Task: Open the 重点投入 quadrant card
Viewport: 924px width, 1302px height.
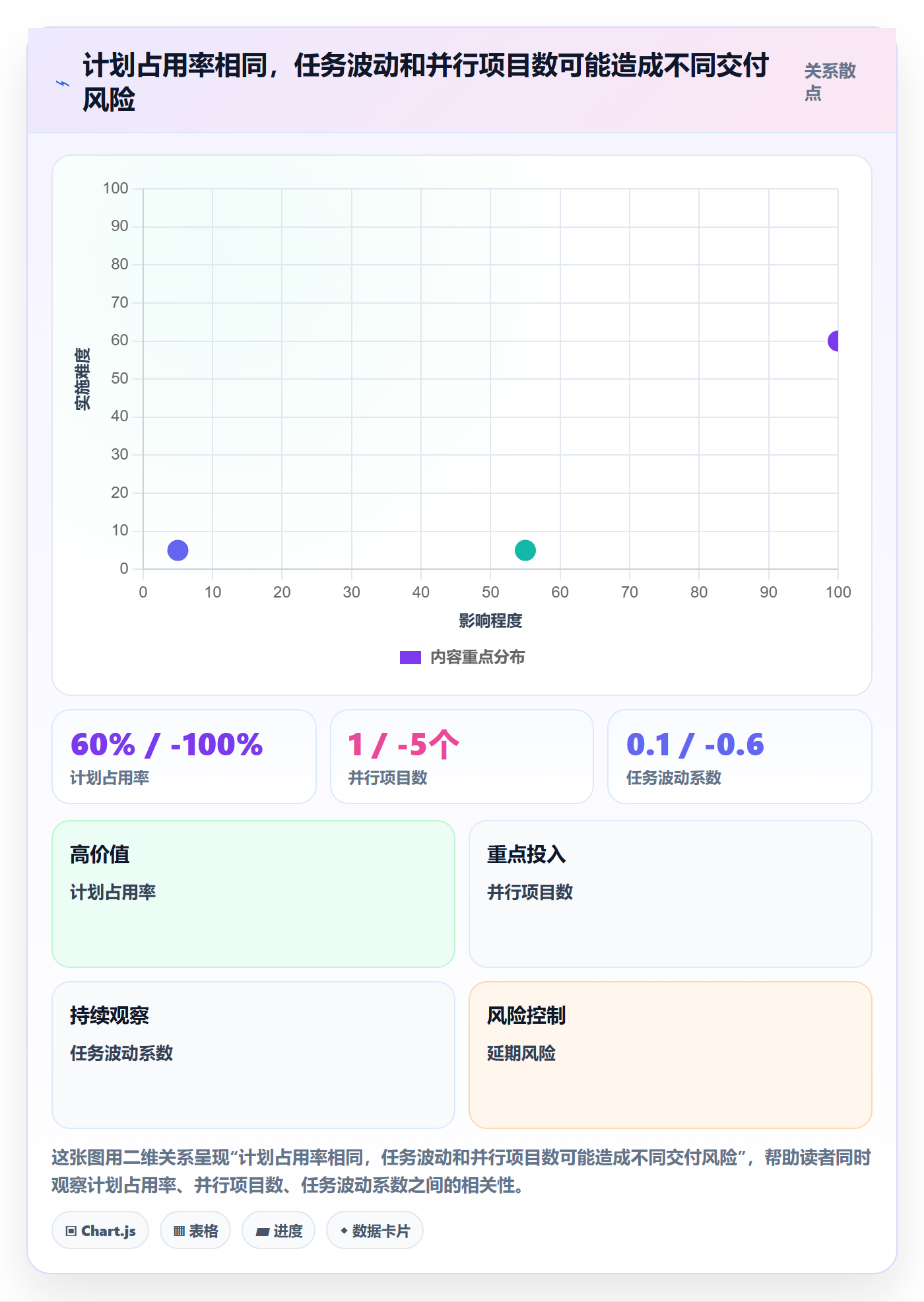Action: (x=671, y=894)
